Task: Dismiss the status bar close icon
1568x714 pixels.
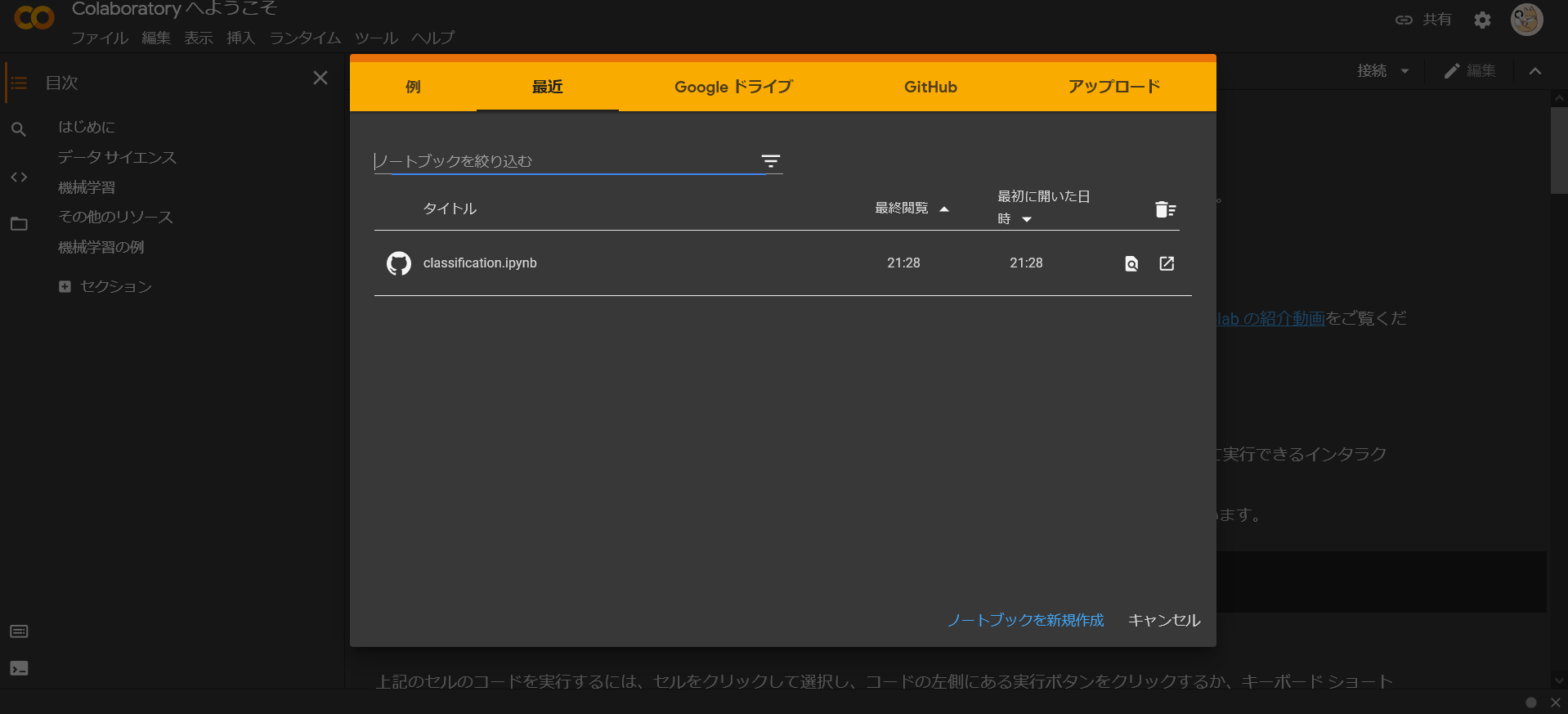Action: pyautogui.click(x=1556, y=703)
